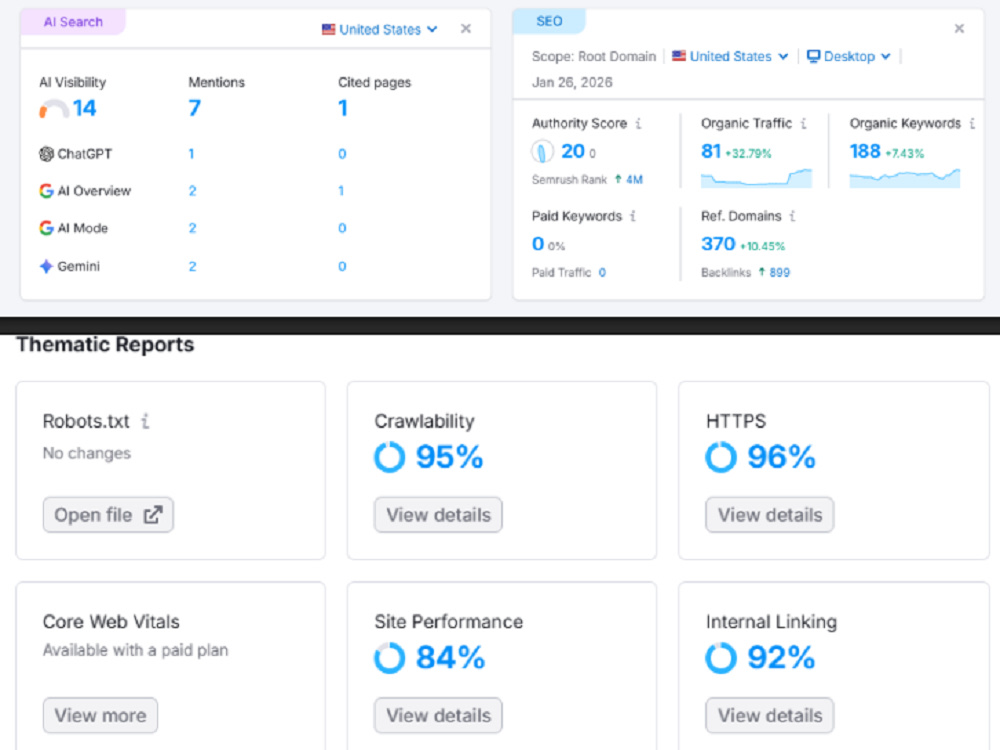Image resolution: width=1000 pixels, height=750 pixels.
Task: Click ChatGPT mentions count 1
Action: click(191, 154)
